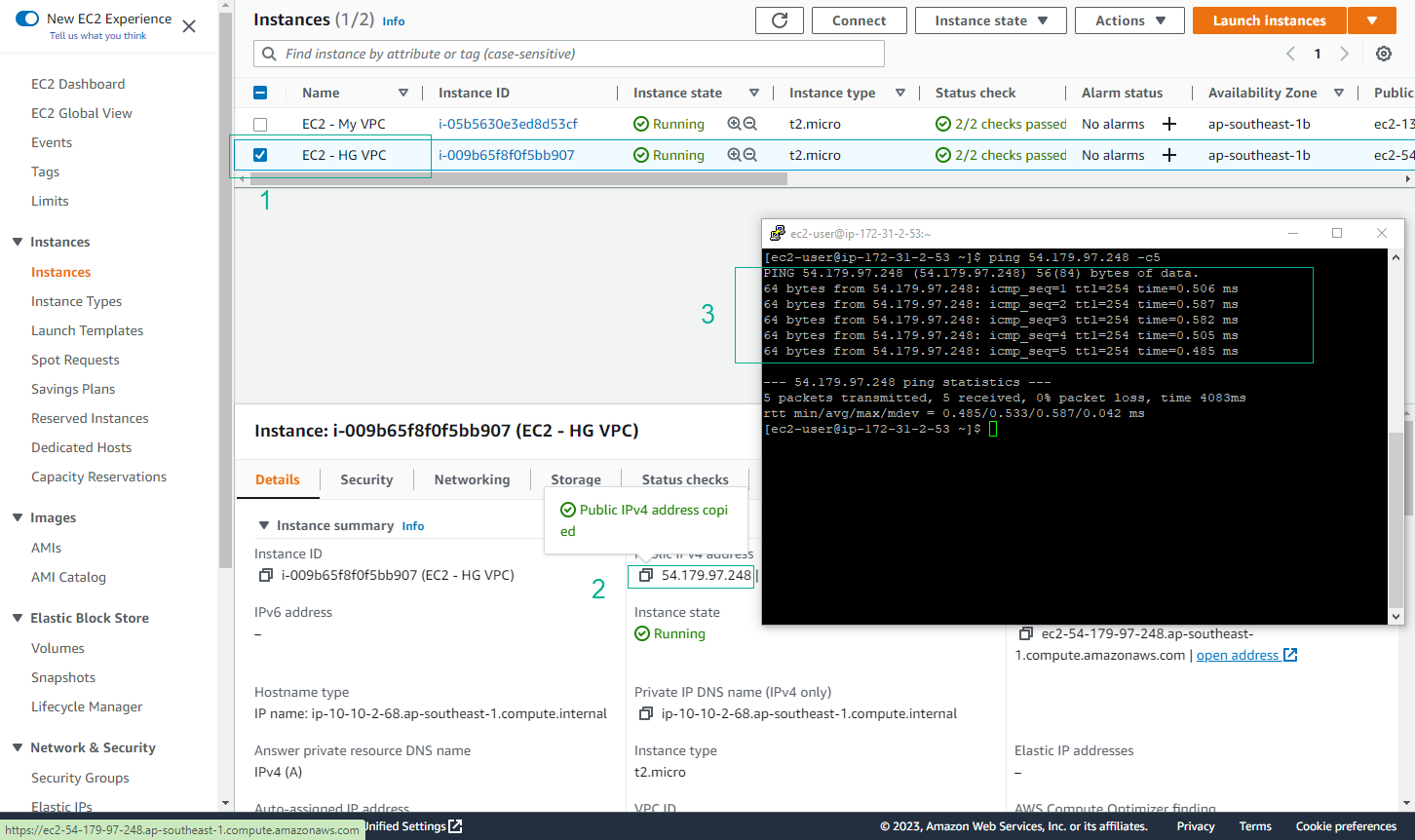Screen dimensions: 1415x840
Task: Open Elastic IPs in sidebar
Action: (61, 806)
